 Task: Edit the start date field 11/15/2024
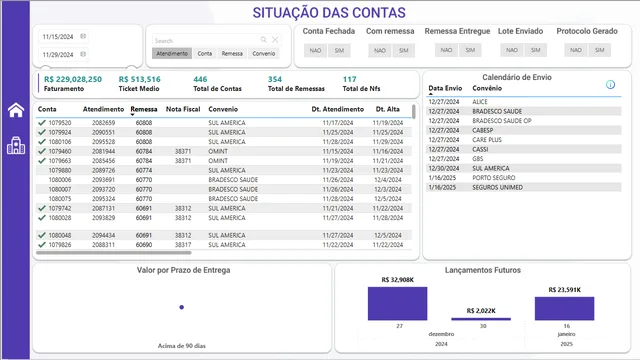(x=58, y=36)
